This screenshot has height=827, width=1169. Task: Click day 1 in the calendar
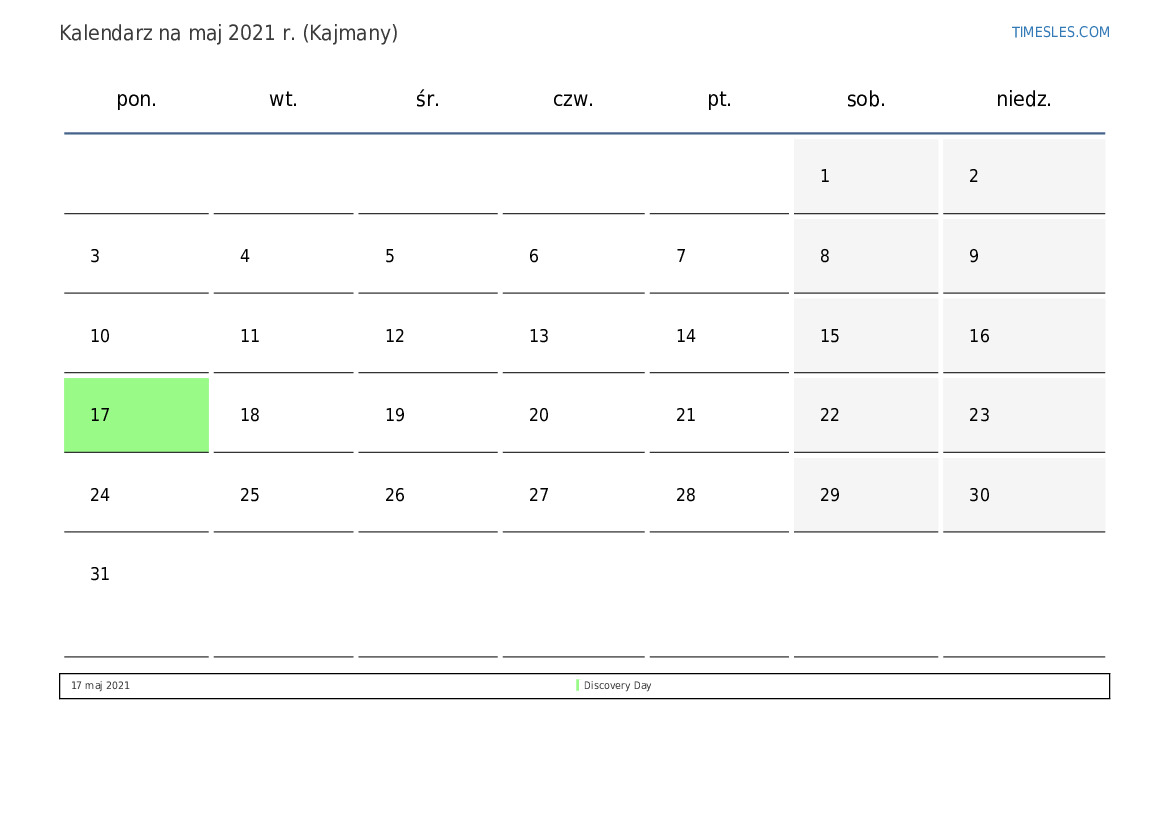pos(866,176)
